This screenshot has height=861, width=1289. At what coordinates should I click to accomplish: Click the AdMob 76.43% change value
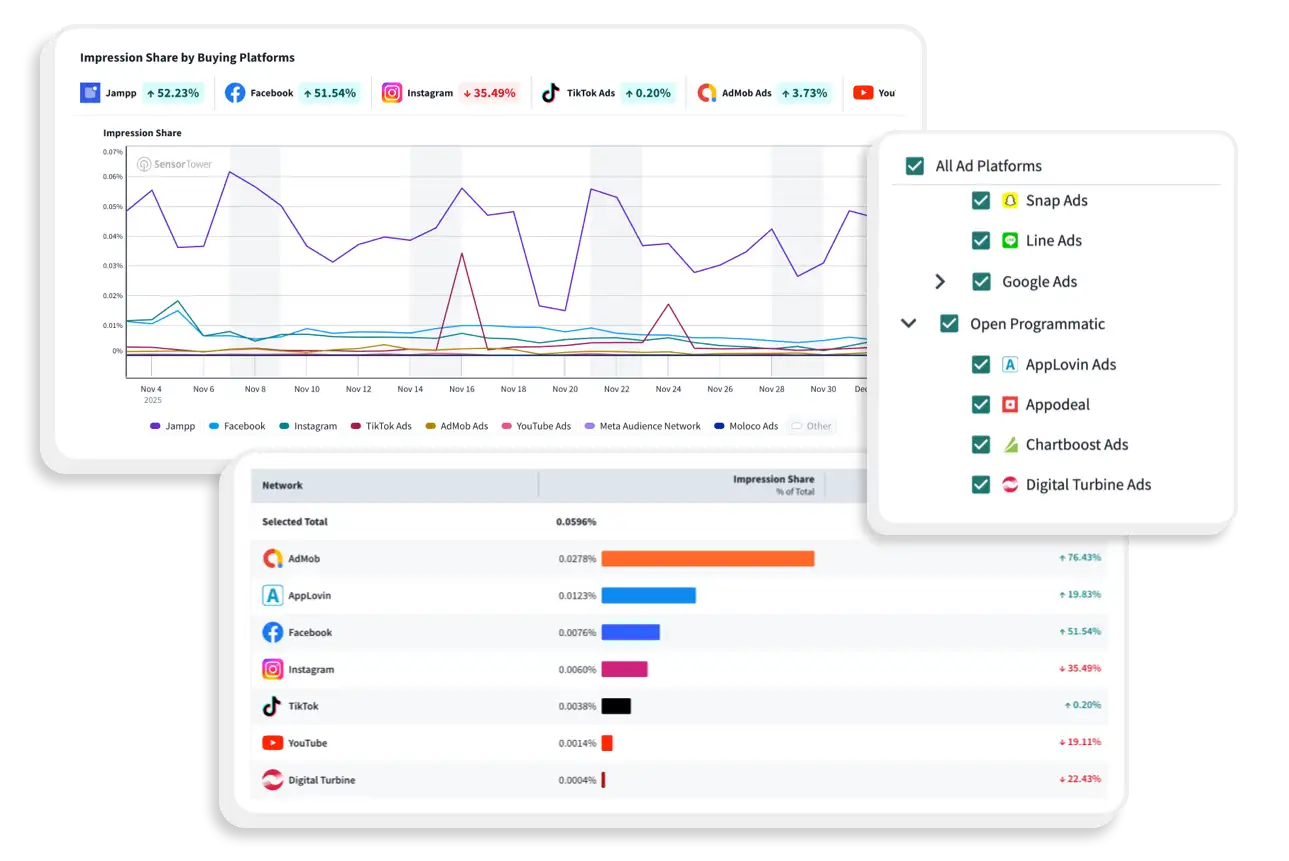(1080, 558)
